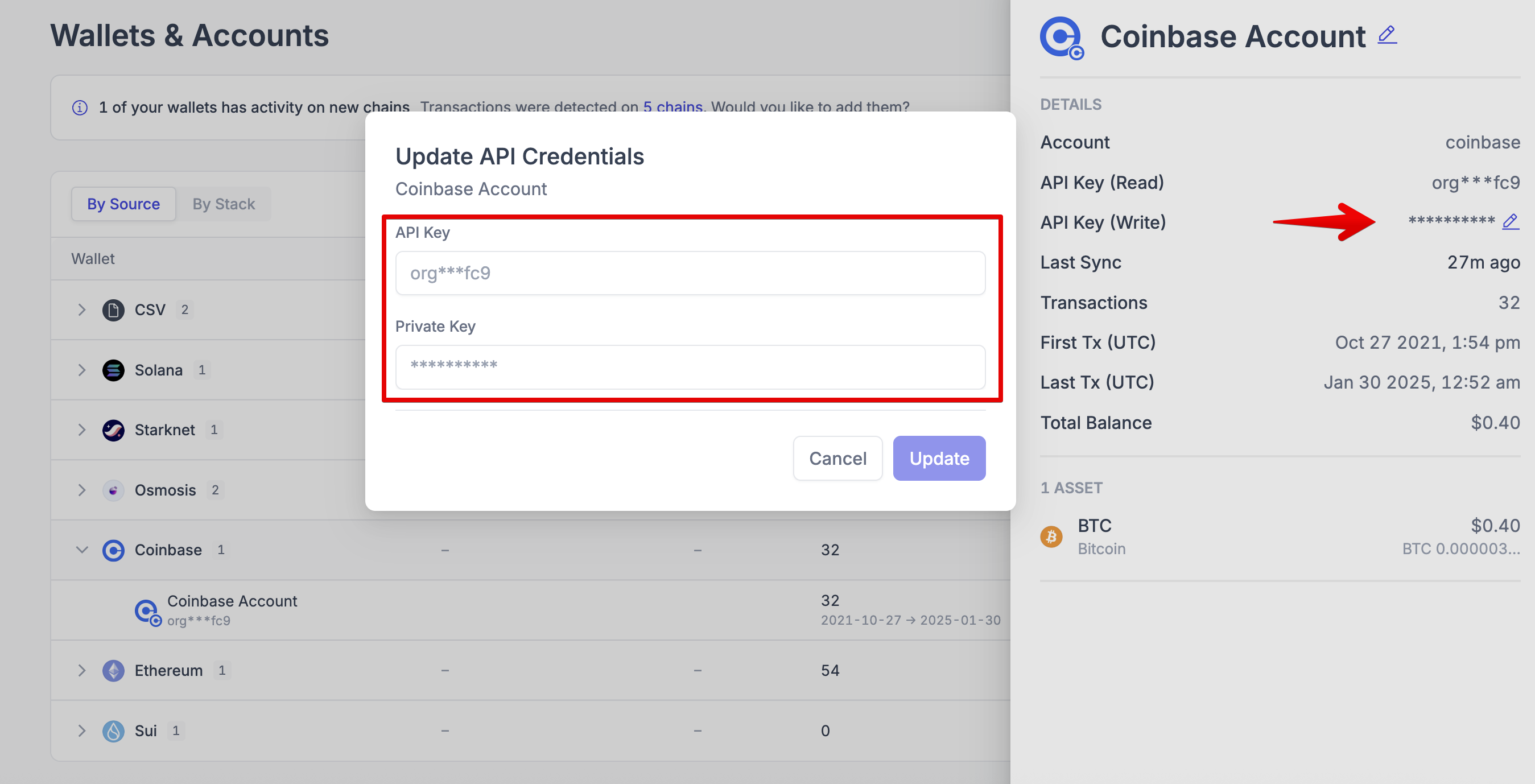
Task: Switch to the By Source tab
Action: coord(123,204)
